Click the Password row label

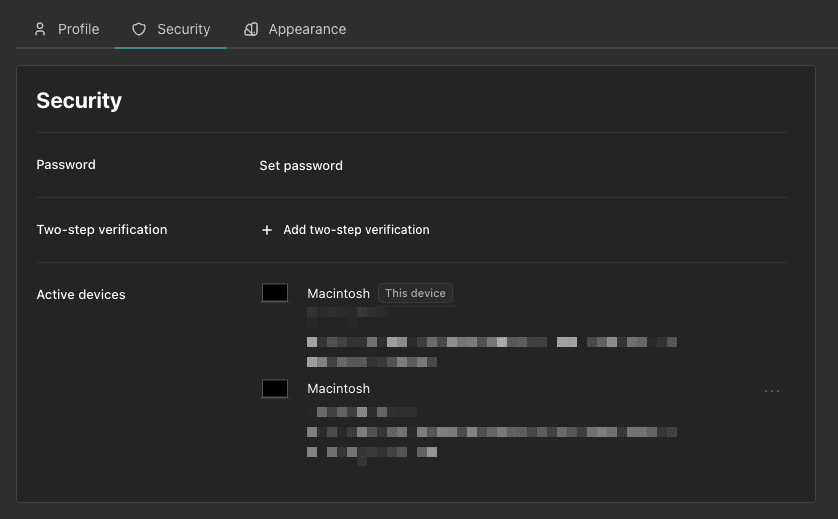click(x=66, y=165)
